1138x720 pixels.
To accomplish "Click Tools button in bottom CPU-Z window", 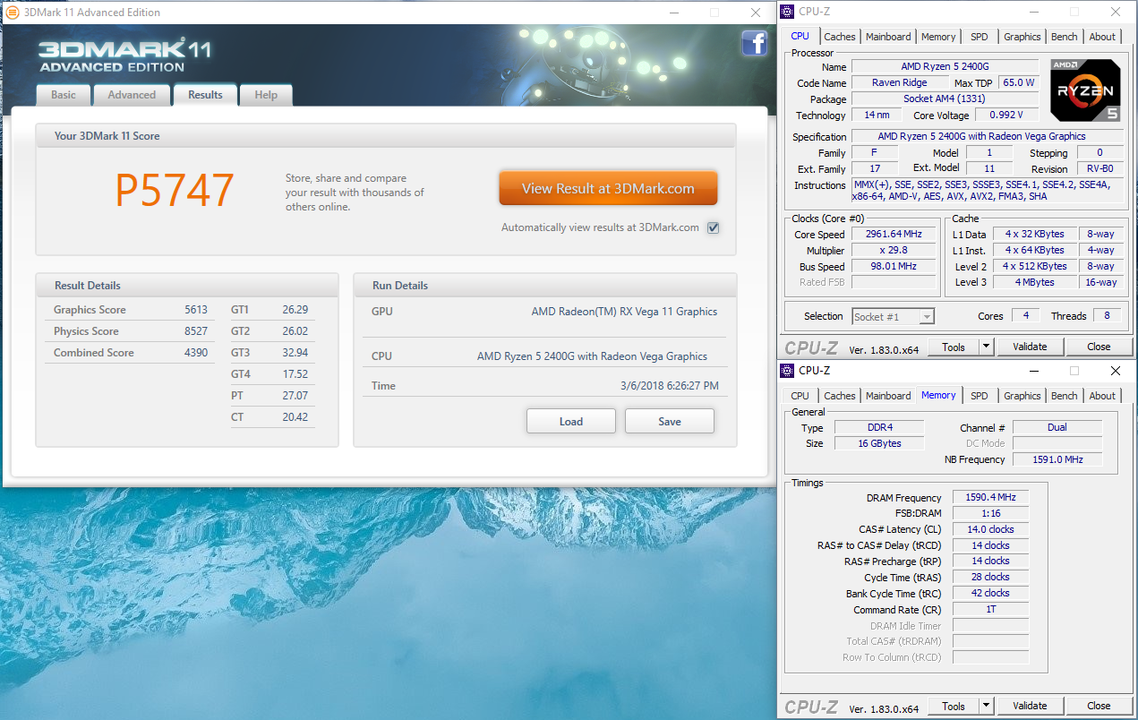I will (954, 705).
